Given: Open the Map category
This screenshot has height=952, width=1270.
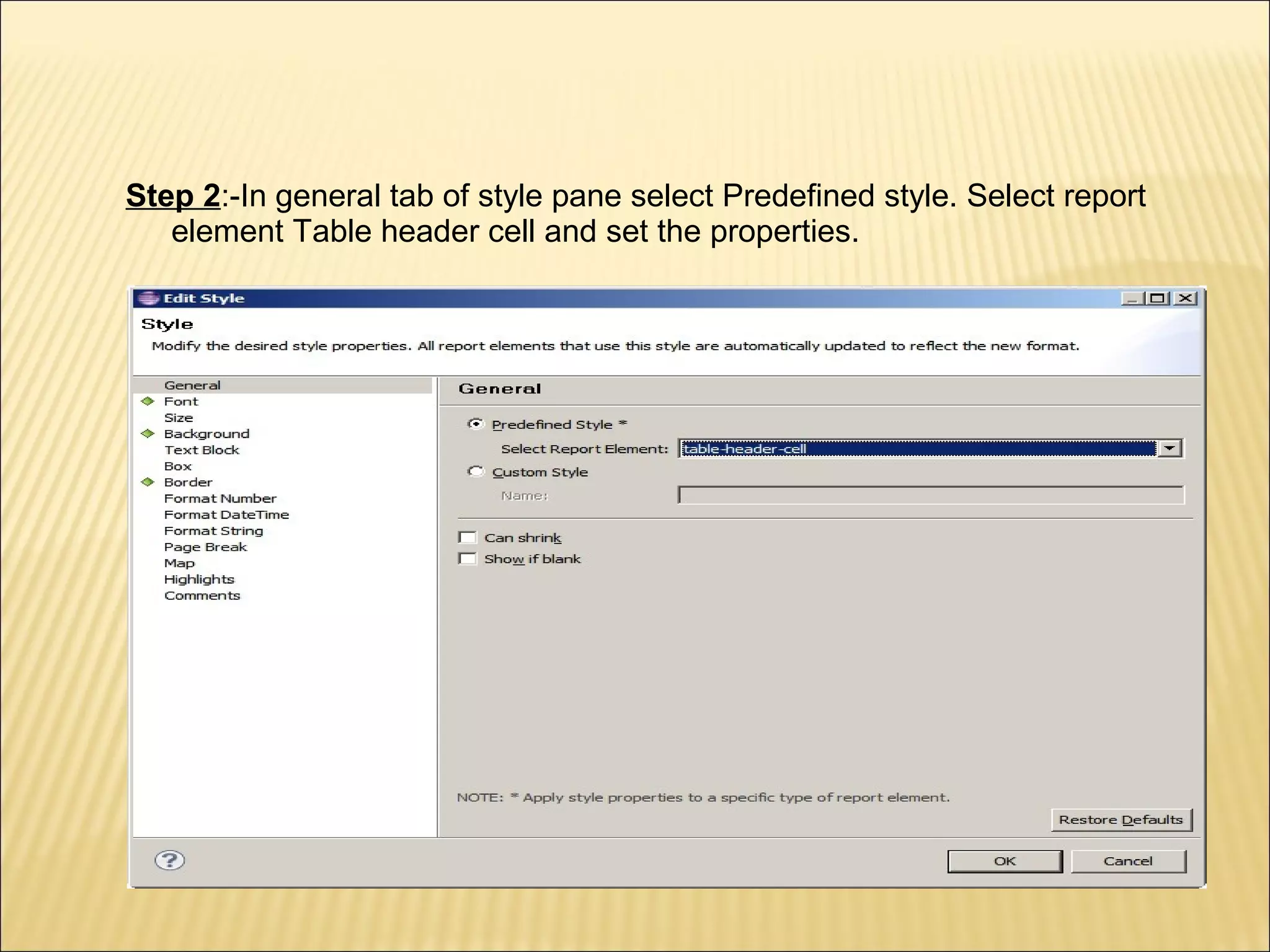Looking at the screenshot, I should (179, 563).
